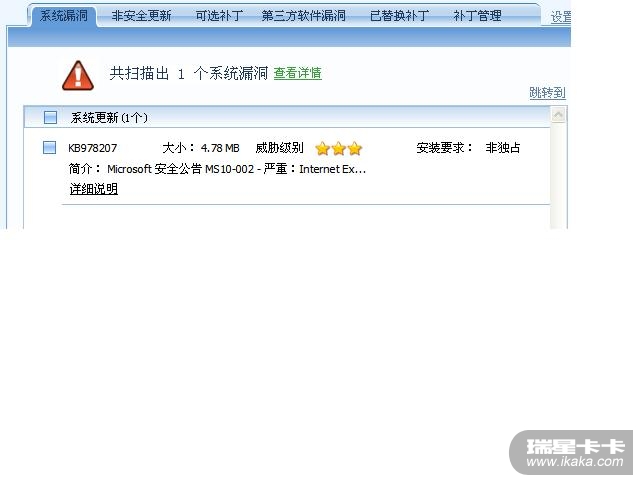Open the 第三方软件漏洞 tab

coord(304,16)
